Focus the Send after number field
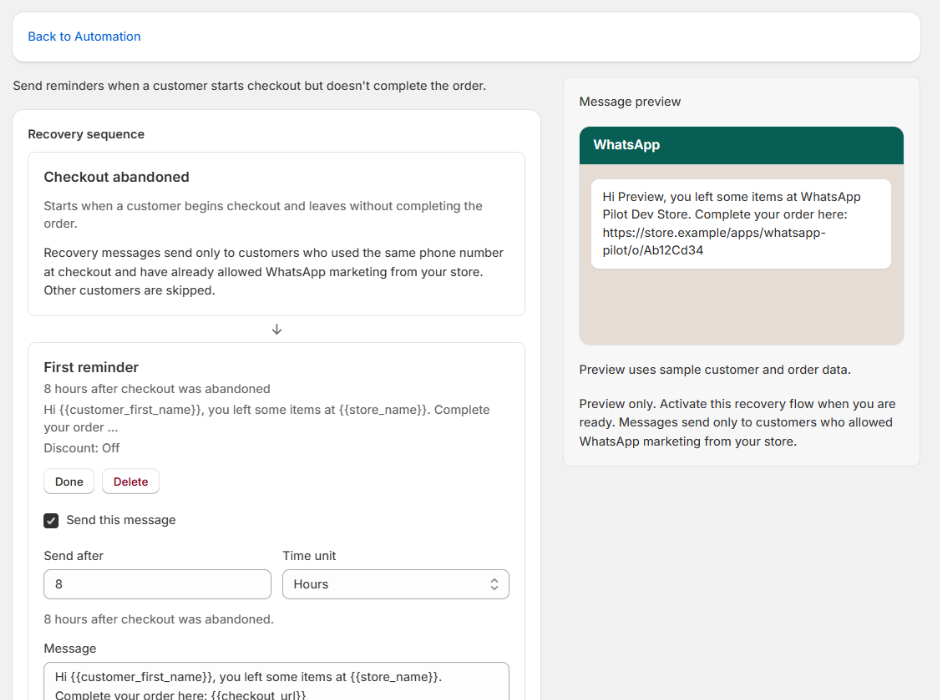 point(157,584)
